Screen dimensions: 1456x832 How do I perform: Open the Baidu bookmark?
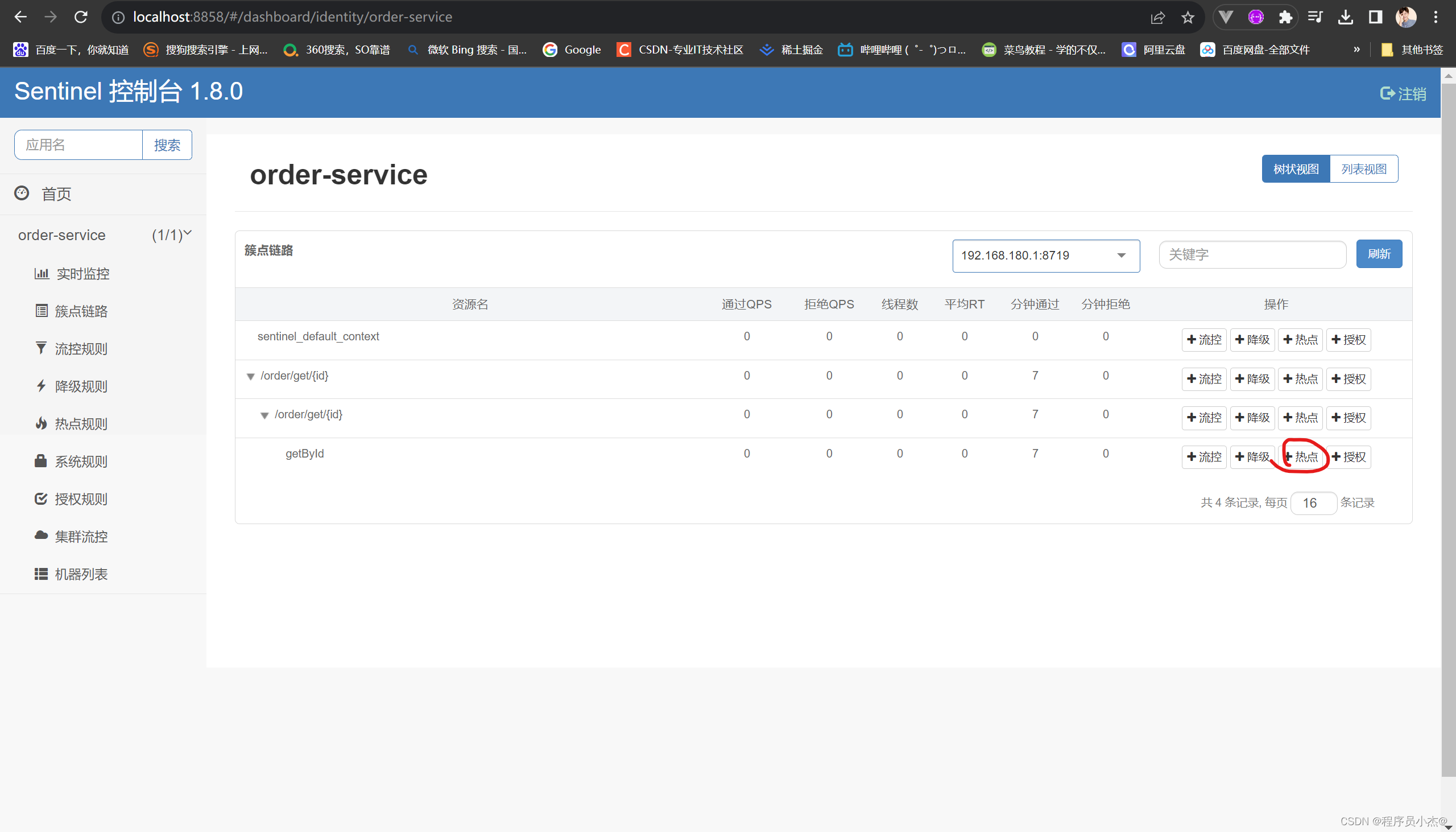pos(71,50)
